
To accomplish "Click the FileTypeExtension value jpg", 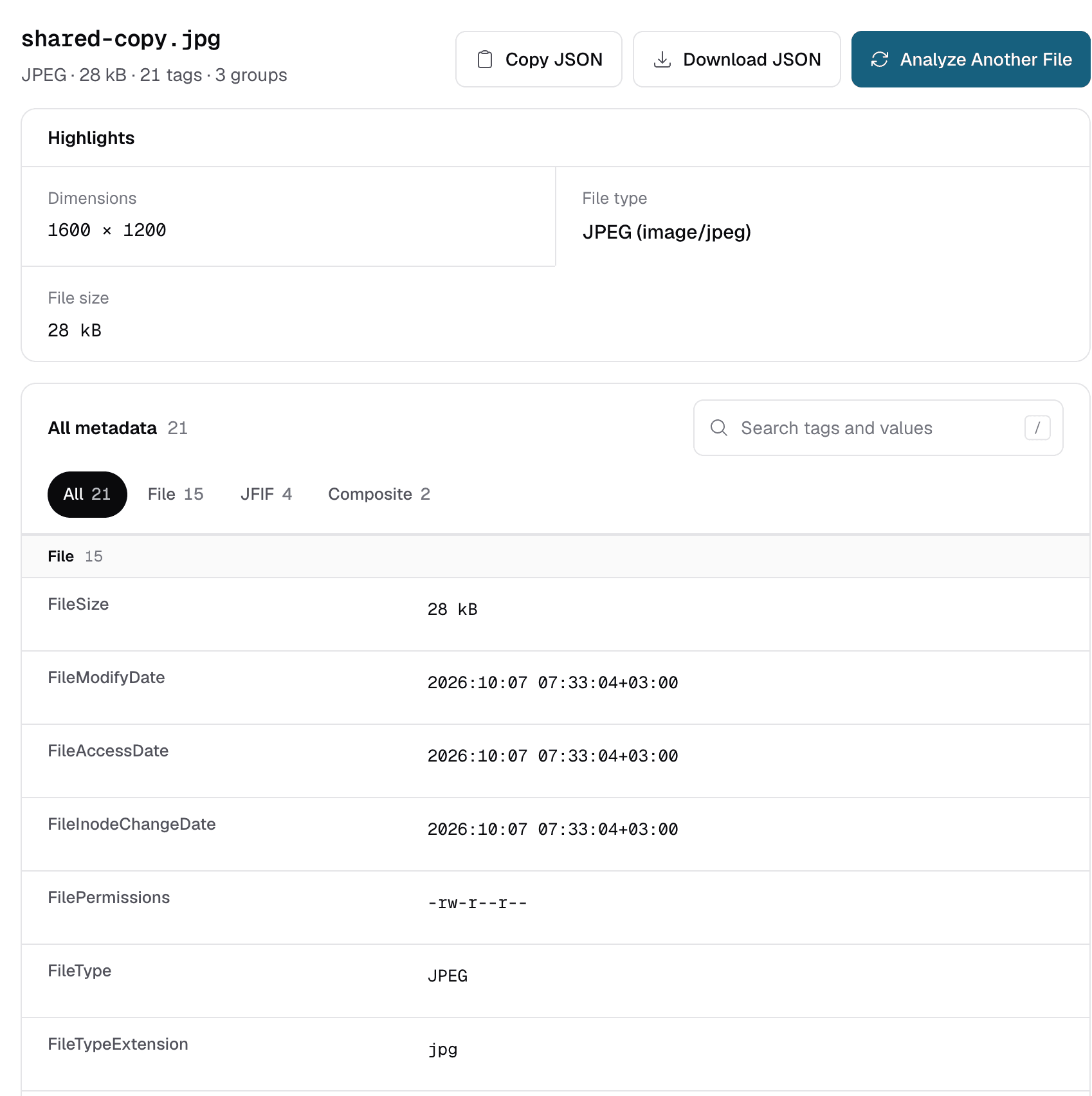I will point(442,1050).
